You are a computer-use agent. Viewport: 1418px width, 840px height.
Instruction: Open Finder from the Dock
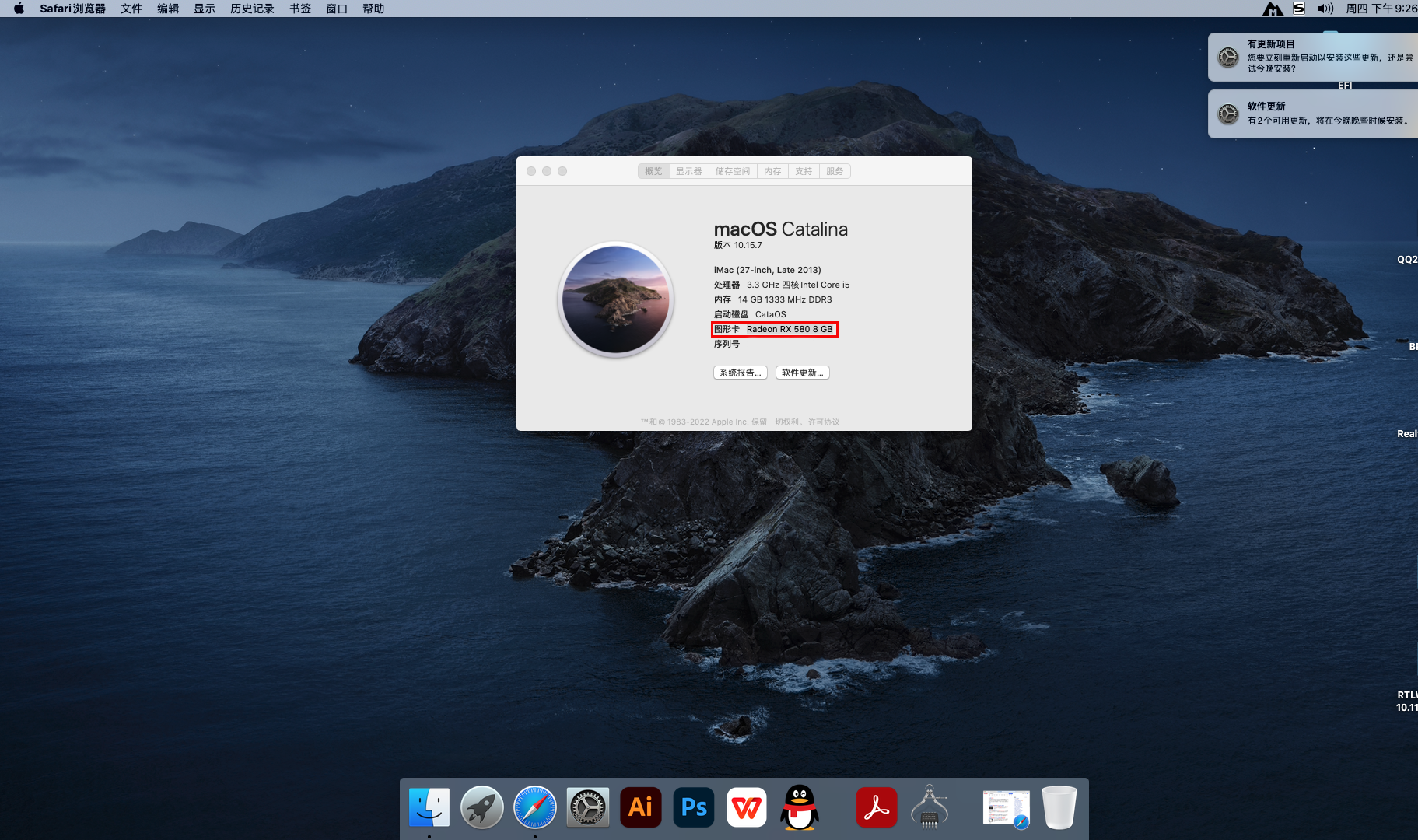(429, 807)
